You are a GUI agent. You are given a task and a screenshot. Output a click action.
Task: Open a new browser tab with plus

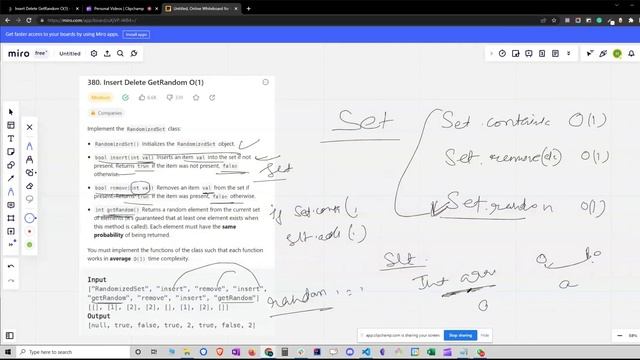(248, 9)
